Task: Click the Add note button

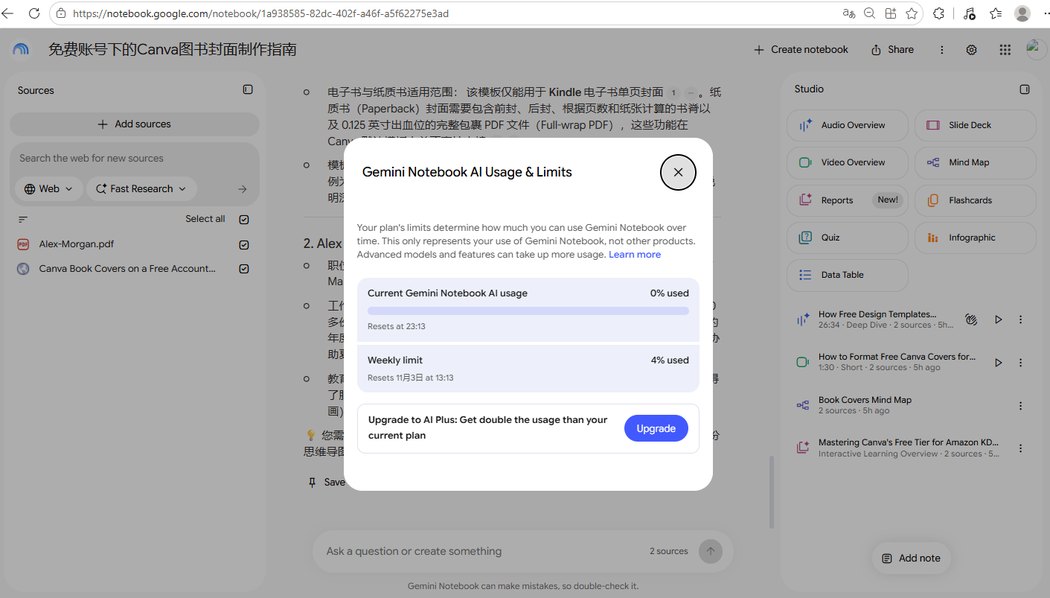Action: [x=911, y=558]
